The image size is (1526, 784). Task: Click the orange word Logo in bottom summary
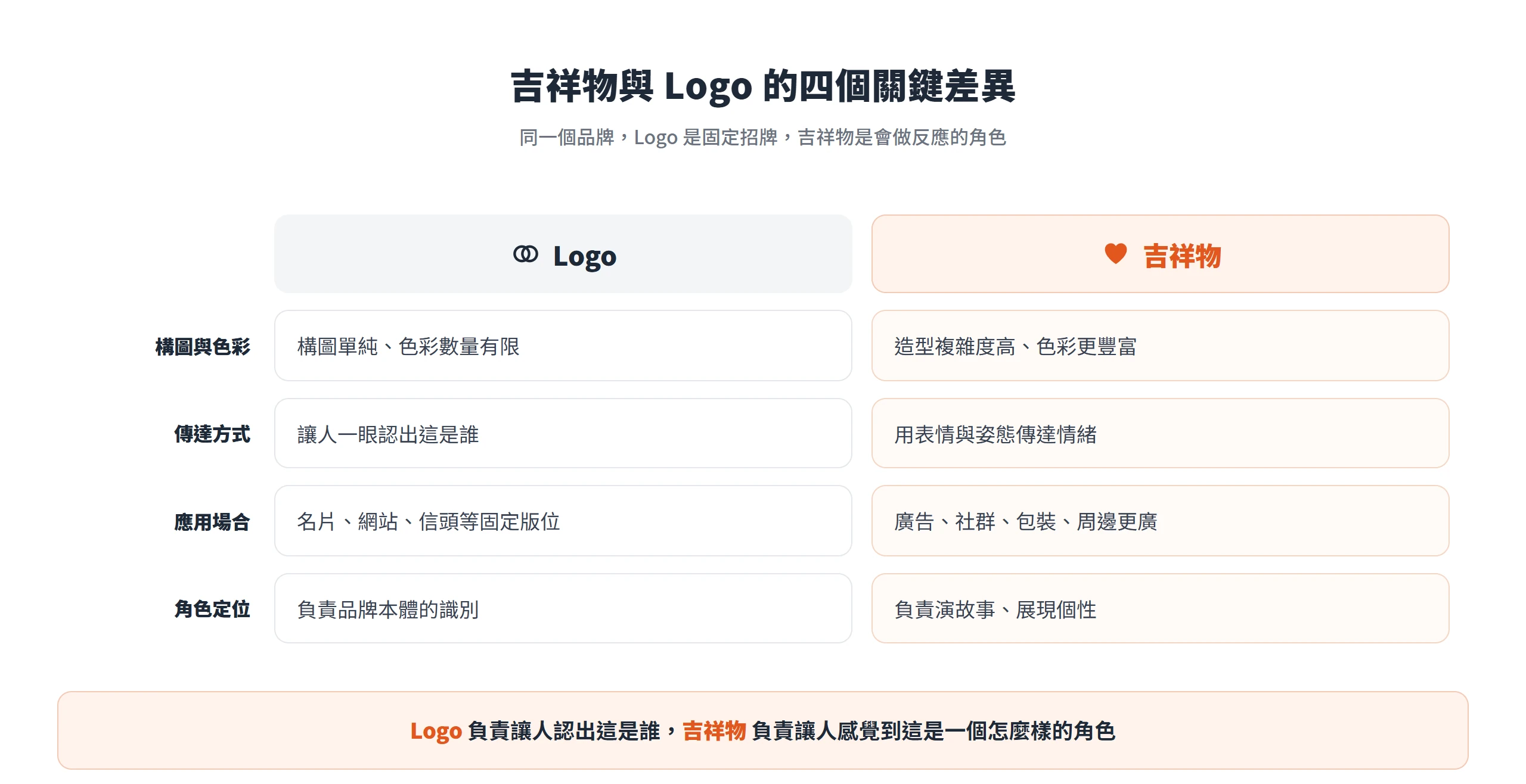[436, 732]
